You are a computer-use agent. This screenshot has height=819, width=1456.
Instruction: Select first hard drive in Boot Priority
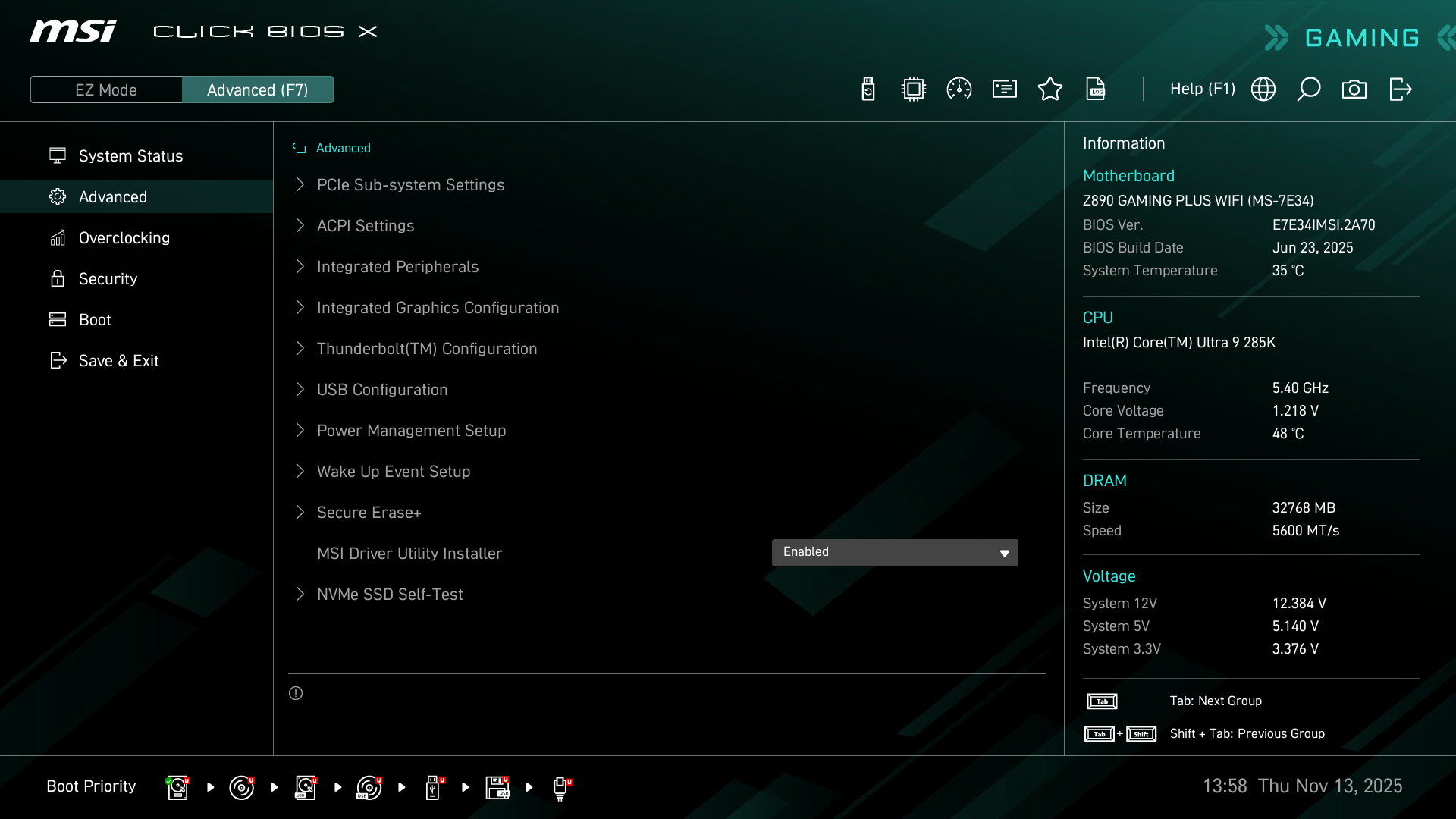click(x=177, y=787)
